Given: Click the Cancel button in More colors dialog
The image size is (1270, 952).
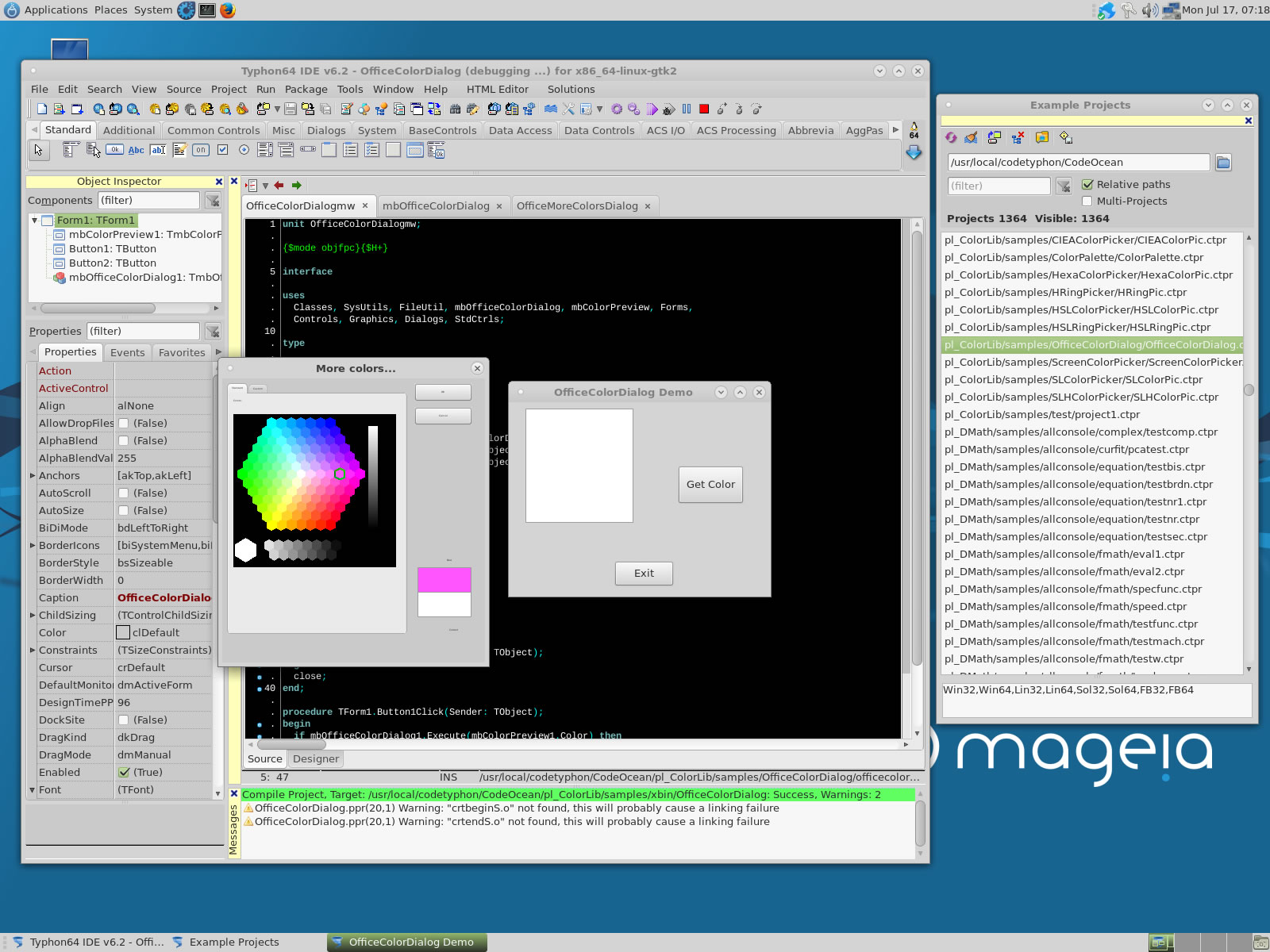Looking at the screenshot, I should [443, 416].
